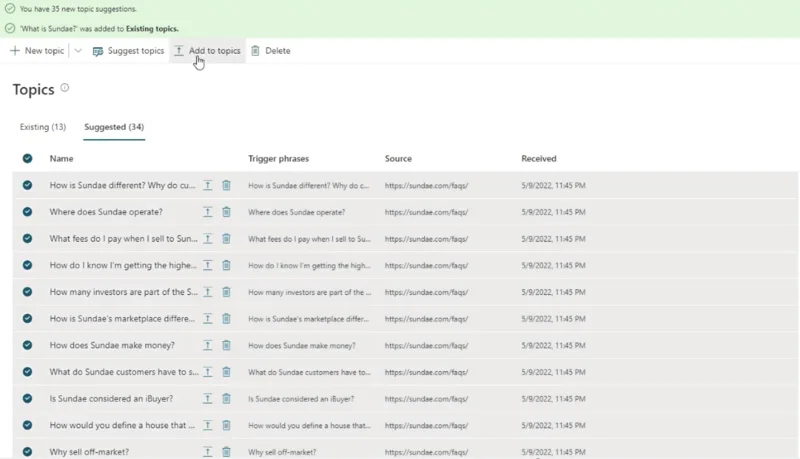The height and width of the screenshot is (459, 800).
Task: Add 'Where does Sundae operate?' to topics icon
Action: (x=208, y=212)
